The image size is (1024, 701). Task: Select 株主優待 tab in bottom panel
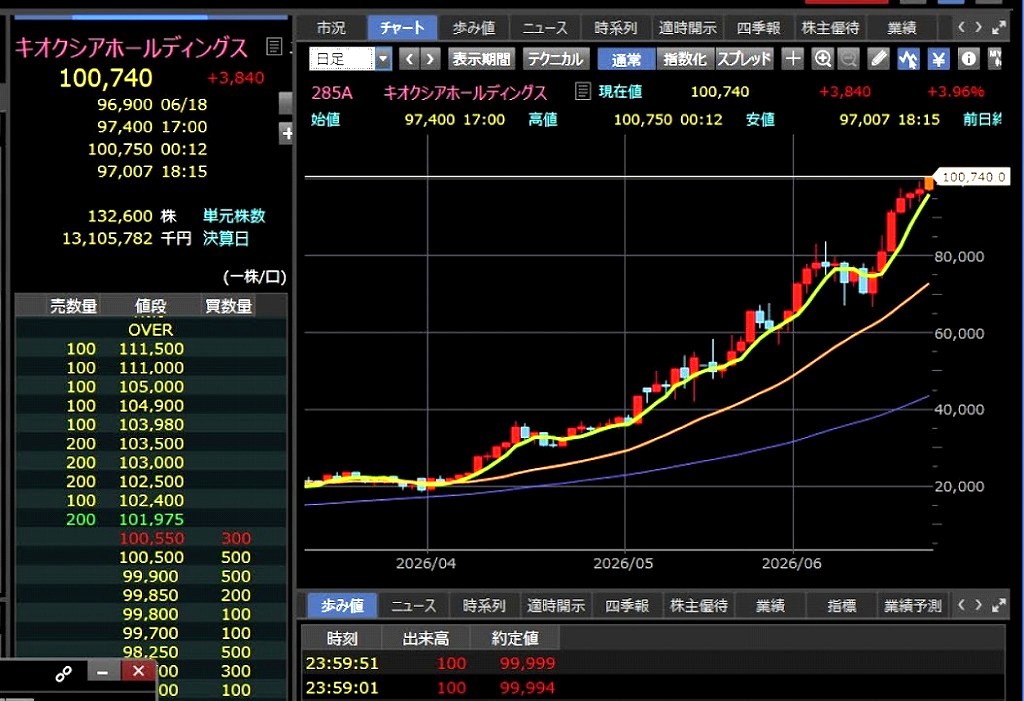click(699, 606)
